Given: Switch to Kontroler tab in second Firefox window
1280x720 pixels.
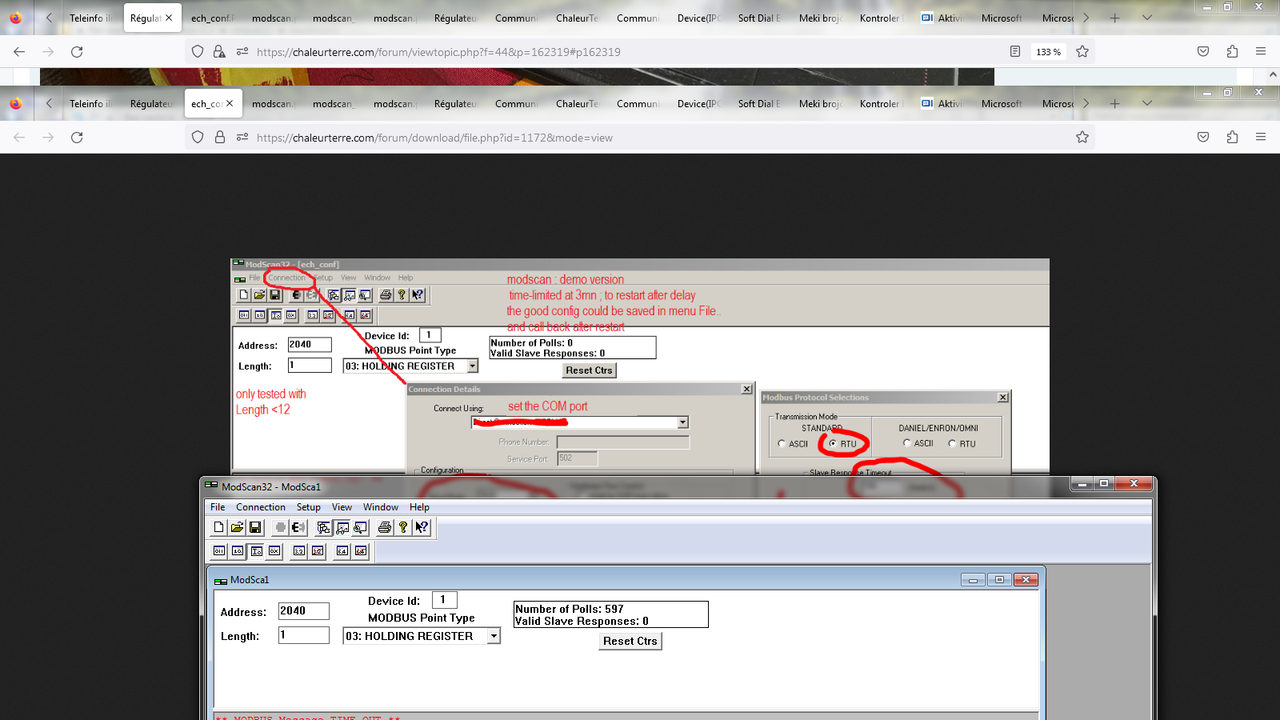Looking at the screenshot, I should pyautogui.click(x=880, y=103).
